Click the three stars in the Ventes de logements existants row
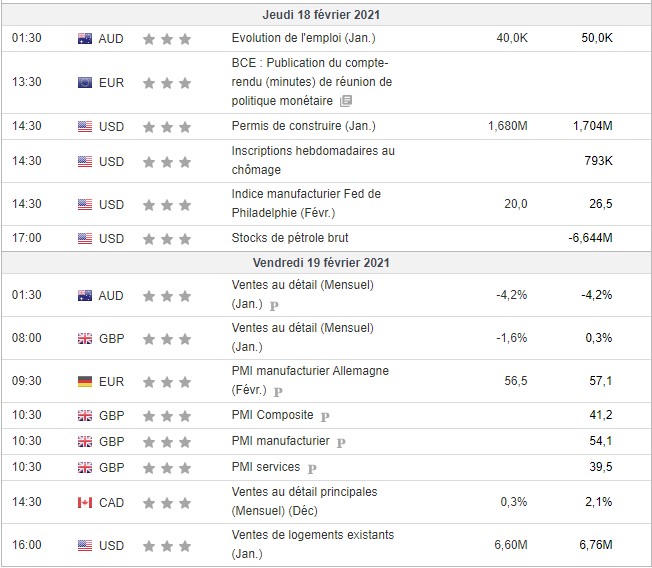Screen dimensions: 652x568 tap(166, 545)
